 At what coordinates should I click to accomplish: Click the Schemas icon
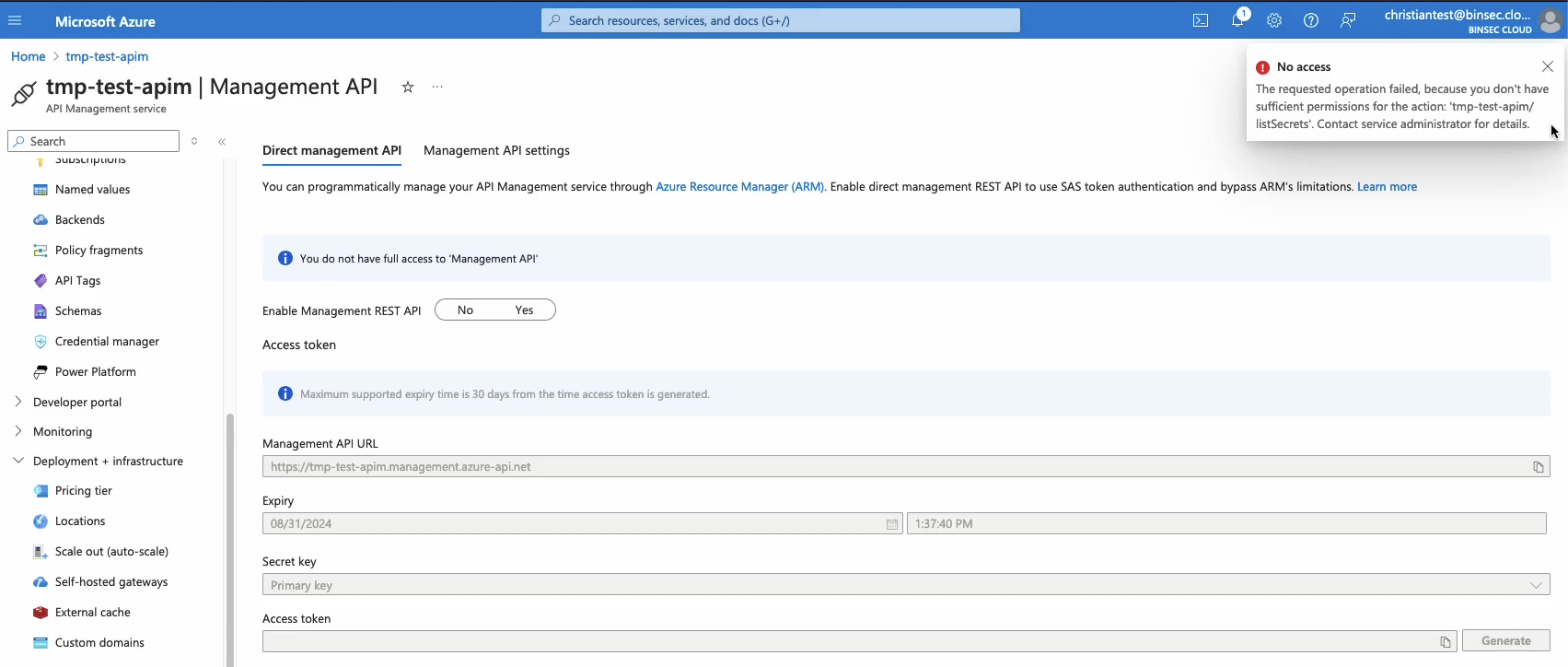pyautogui.click(x=41, y=311)
